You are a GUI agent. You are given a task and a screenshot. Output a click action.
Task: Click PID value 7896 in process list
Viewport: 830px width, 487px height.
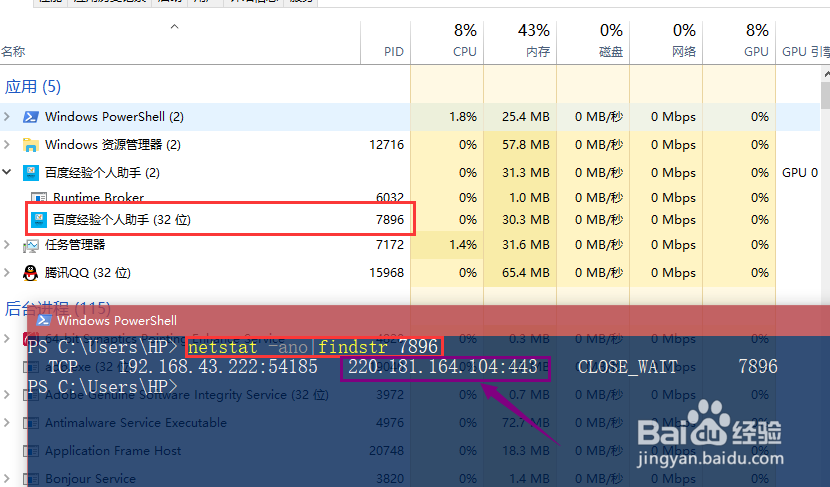[x=390, y=219]
